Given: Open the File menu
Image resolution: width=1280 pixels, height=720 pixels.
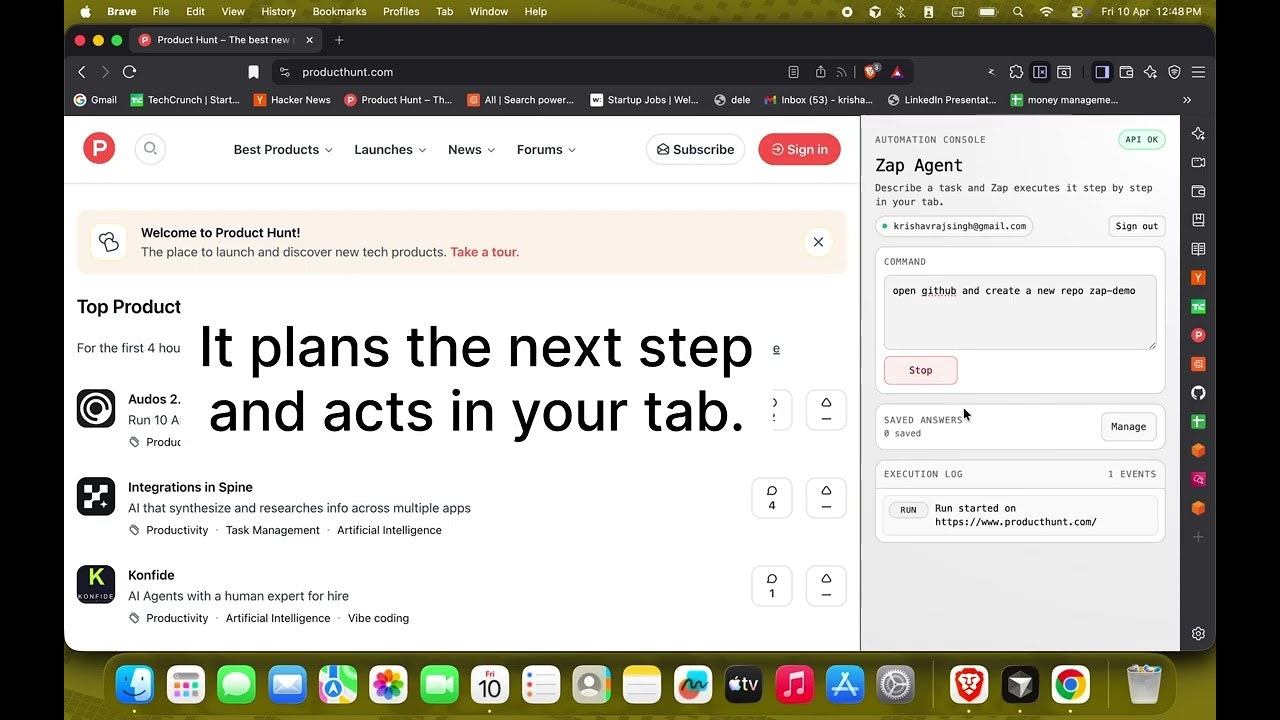Looking at the screenshot, I should point(160,11).
